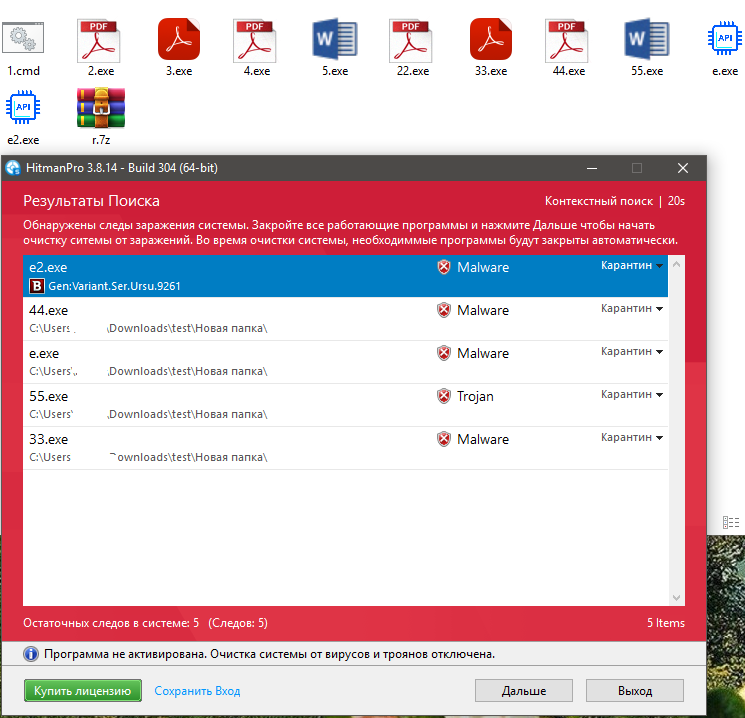Open the Карантин dropdown for e.exe
The height and width of the screenshot is (718, 745).
pyautogui.click(x=631, y=351)
